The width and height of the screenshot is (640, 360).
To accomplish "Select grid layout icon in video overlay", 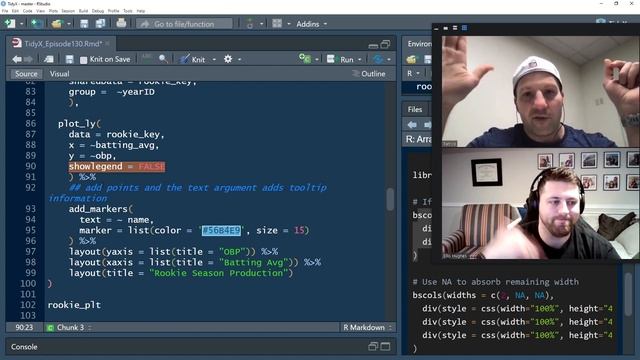I will tap(464, 28).
